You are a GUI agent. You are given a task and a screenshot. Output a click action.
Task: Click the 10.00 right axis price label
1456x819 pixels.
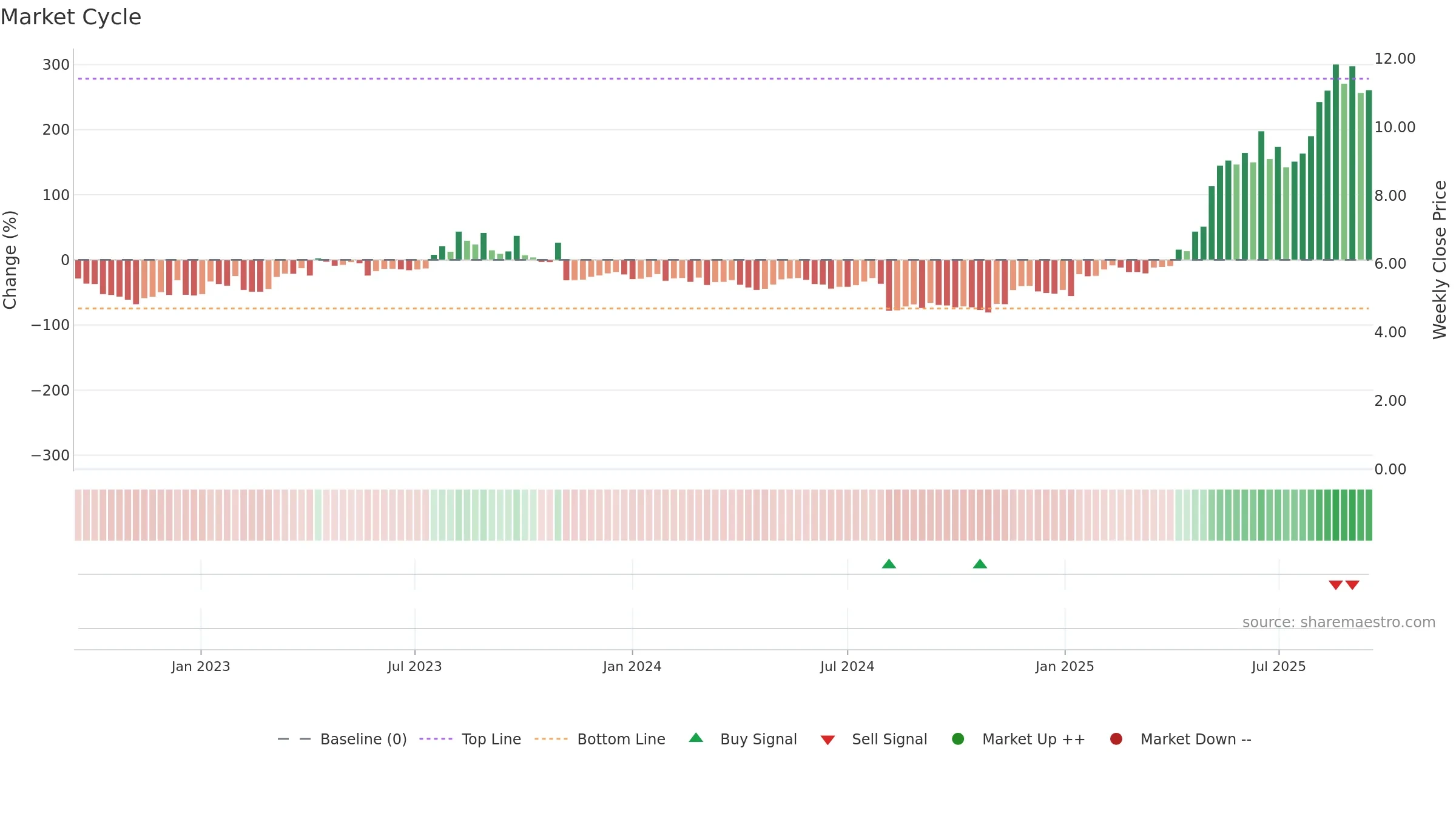pos(1395,127)
